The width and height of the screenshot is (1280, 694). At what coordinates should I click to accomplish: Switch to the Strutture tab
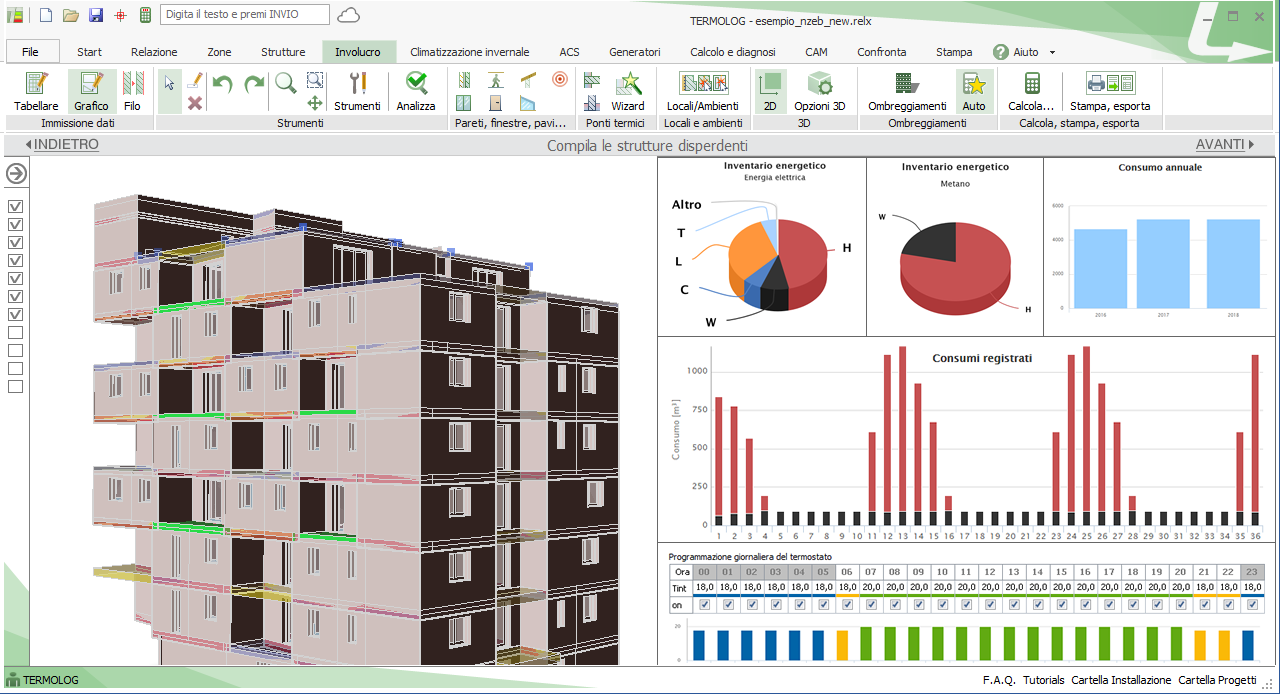[x=283, y=52]
